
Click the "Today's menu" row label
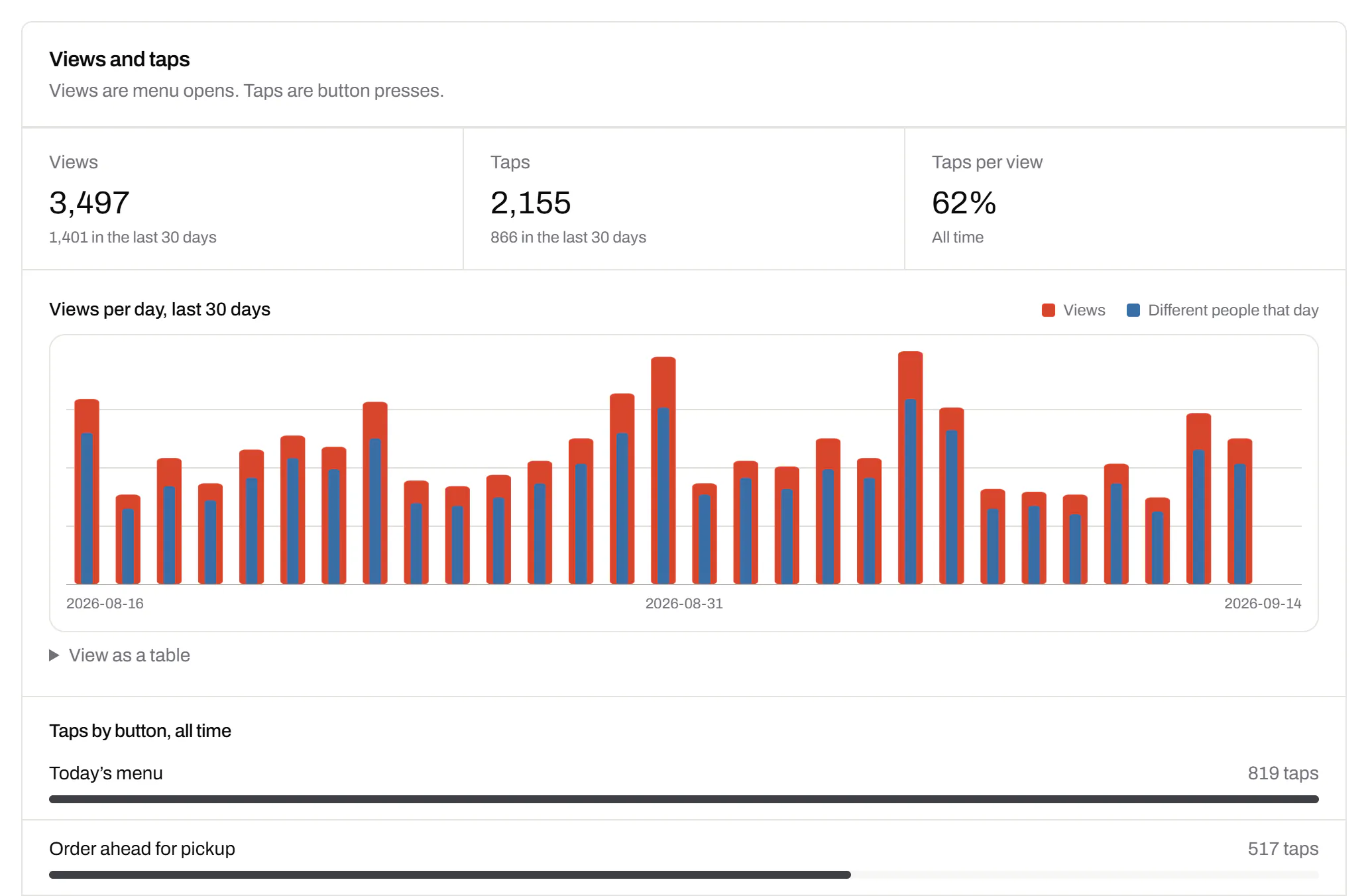coord(106,773)
